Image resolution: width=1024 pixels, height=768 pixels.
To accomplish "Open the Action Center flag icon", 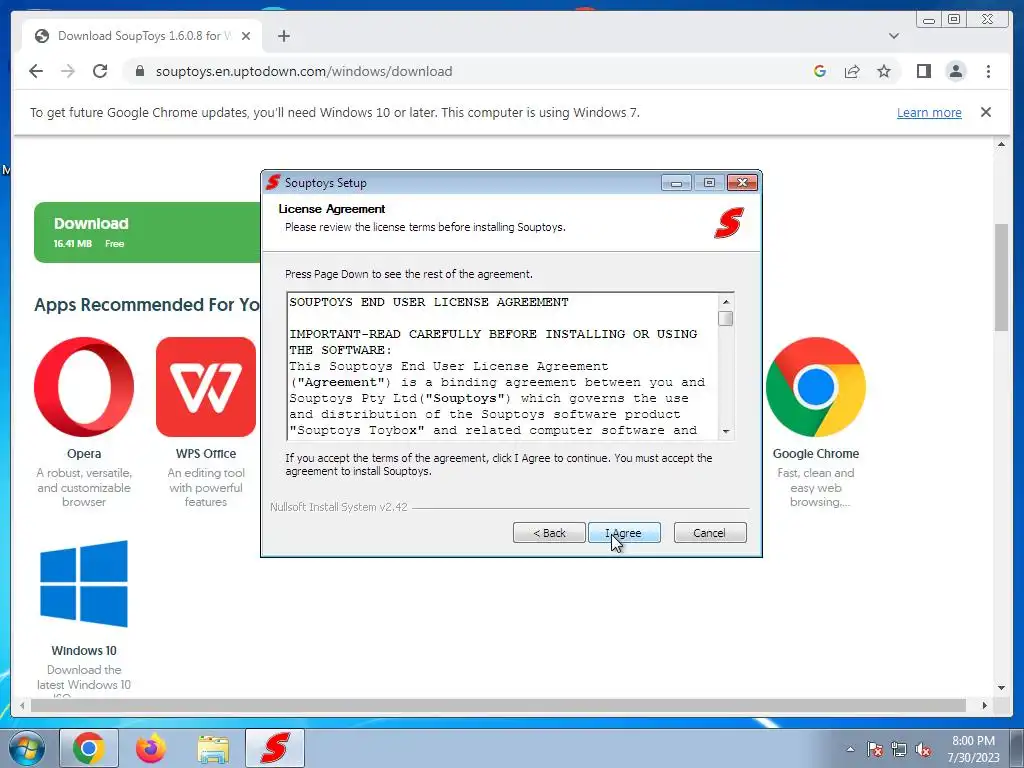I will (875, 749).
